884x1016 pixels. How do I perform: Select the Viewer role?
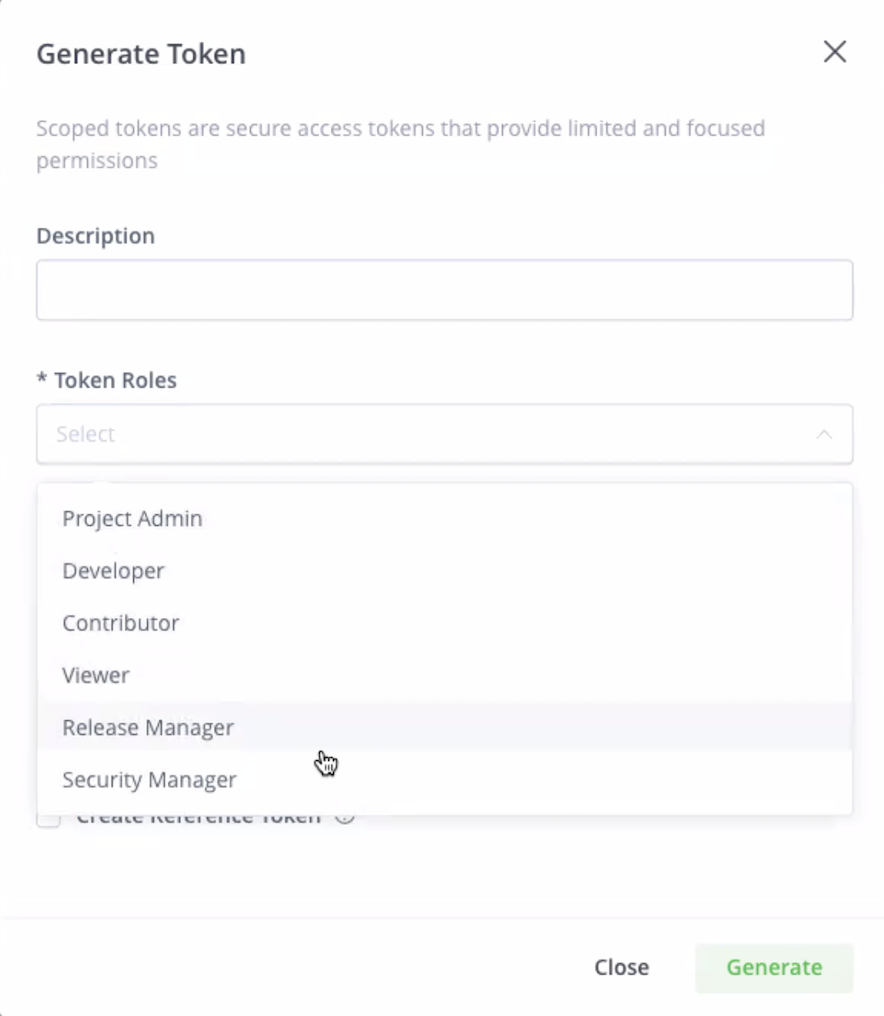95,675
